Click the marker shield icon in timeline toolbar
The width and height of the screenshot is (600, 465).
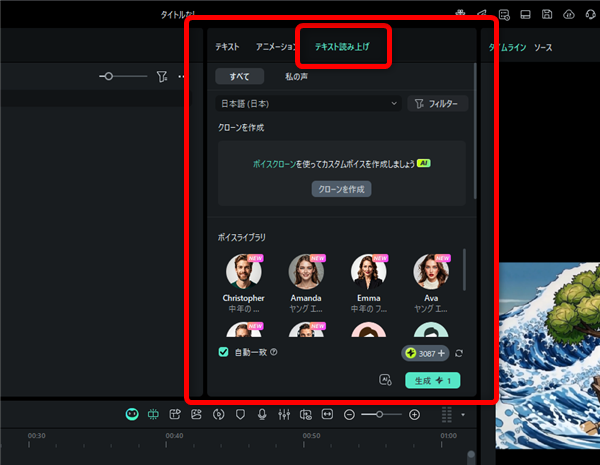(x=240, y=414)
